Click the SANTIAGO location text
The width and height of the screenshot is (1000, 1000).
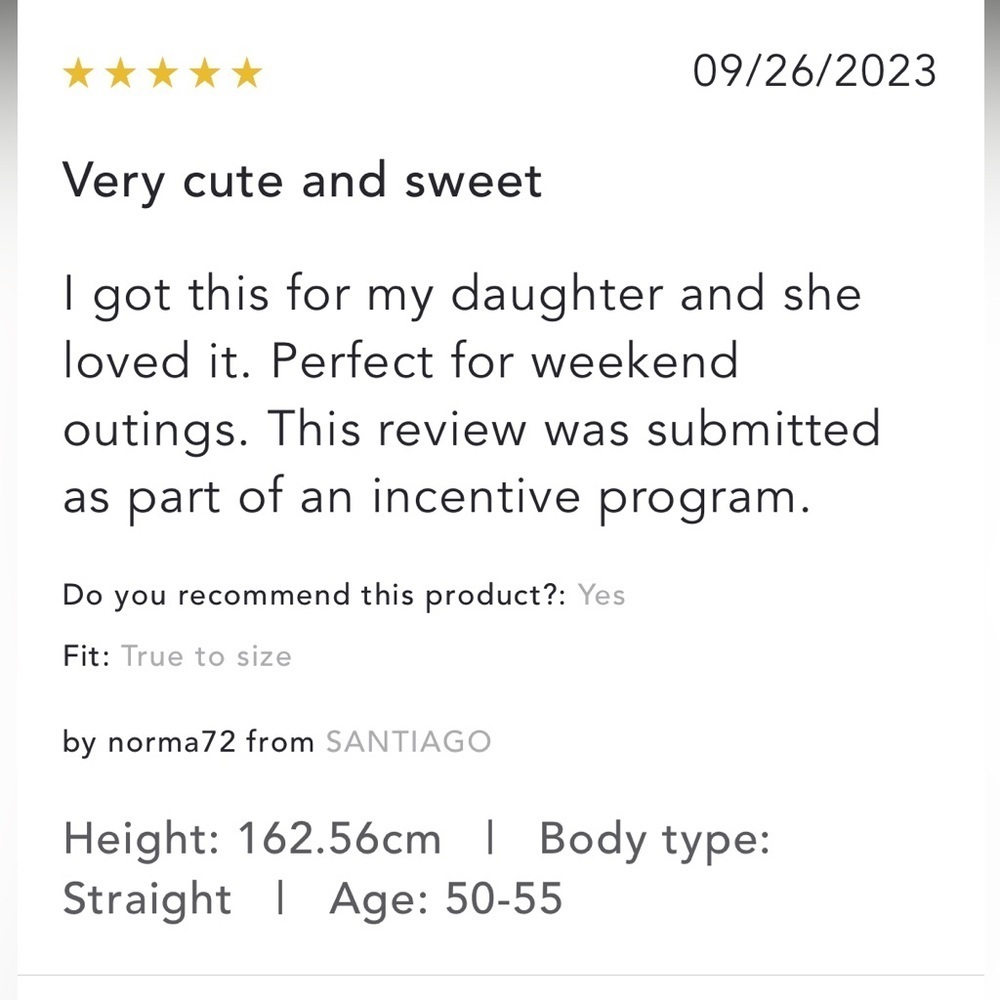tap(408, 742)
